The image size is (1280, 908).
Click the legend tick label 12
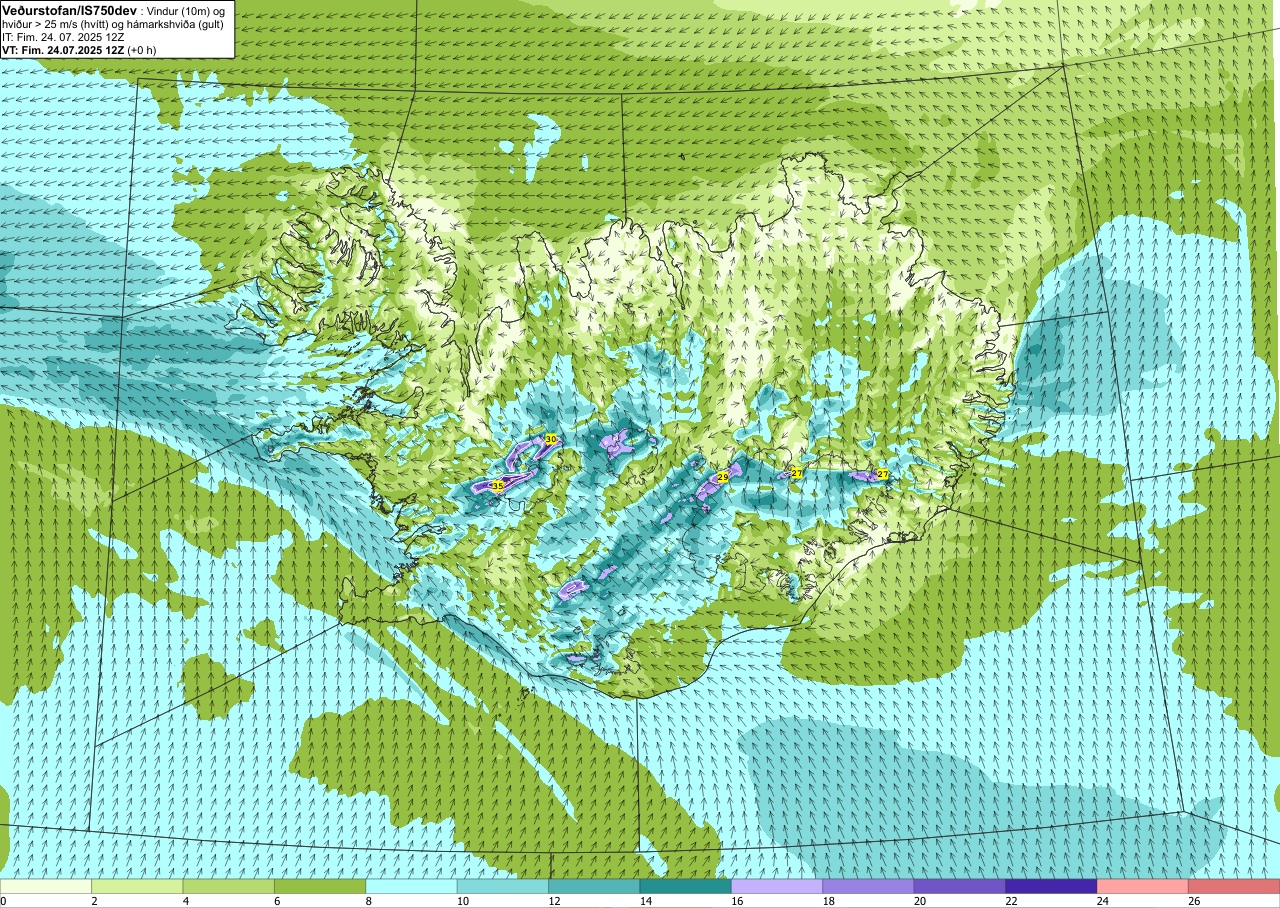pyautogui.click(x=553, y=901)
